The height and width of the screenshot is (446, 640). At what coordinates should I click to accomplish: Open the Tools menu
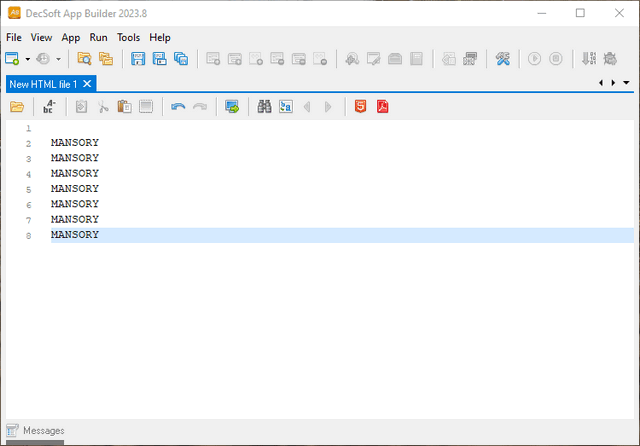[128, 37]
